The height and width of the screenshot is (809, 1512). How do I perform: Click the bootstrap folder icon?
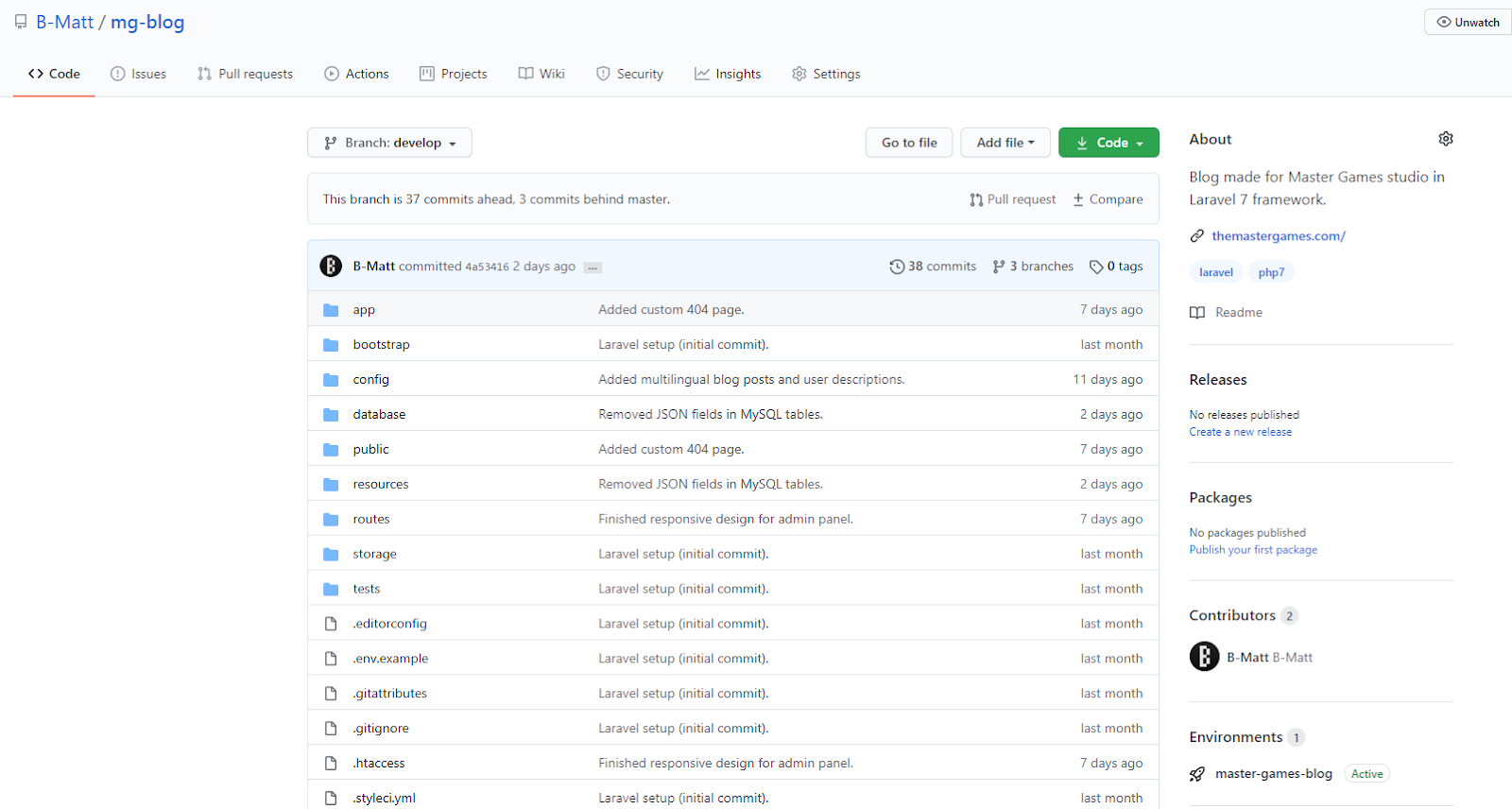[331, 345]
